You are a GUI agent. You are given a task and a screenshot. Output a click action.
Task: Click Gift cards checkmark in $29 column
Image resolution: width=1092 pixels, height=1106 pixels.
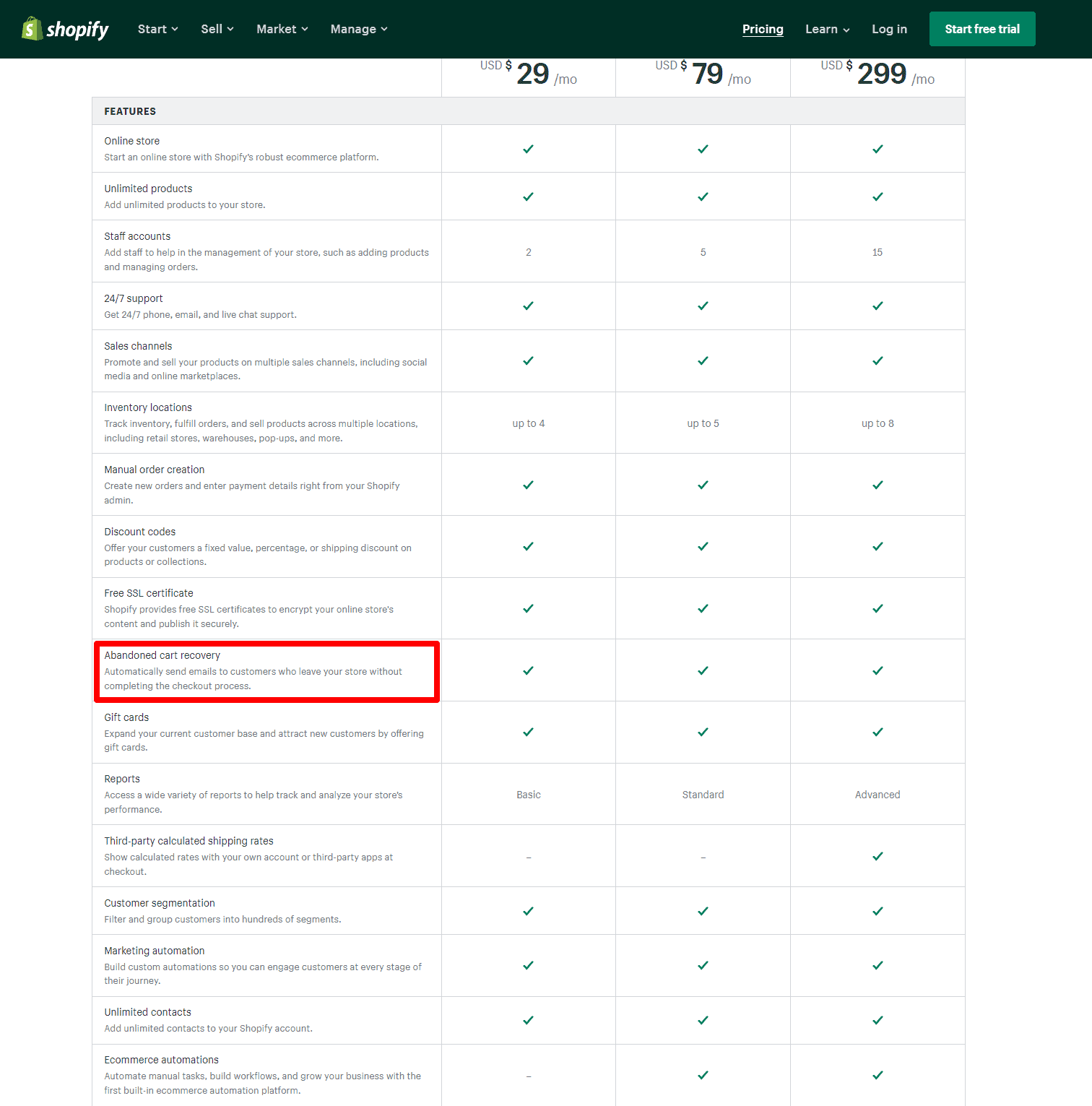point(528,732)
